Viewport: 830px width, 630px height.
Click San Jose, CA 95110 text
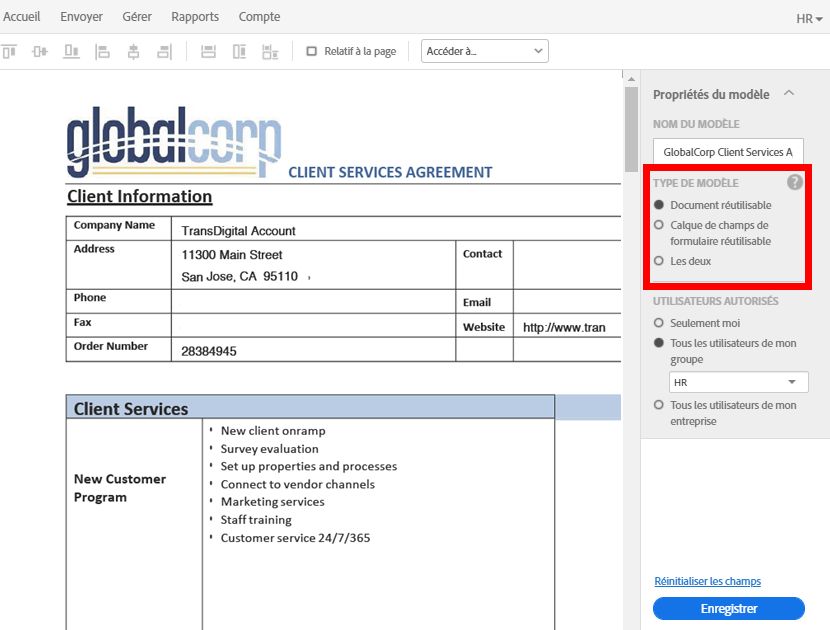[239, 276]
